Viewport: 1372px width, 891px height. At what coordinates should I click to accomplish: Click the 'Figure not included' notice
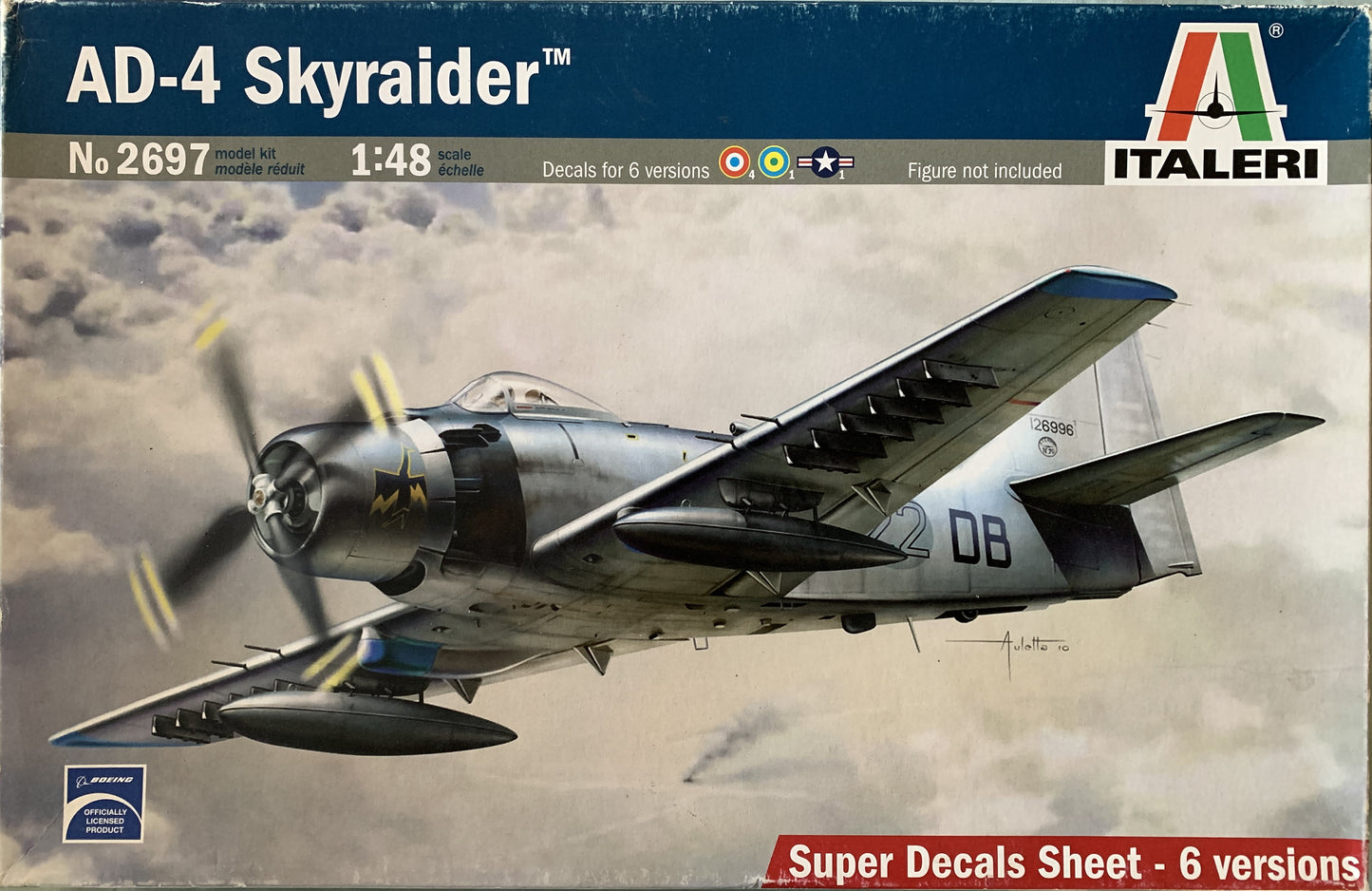click(x=984, y=171)
